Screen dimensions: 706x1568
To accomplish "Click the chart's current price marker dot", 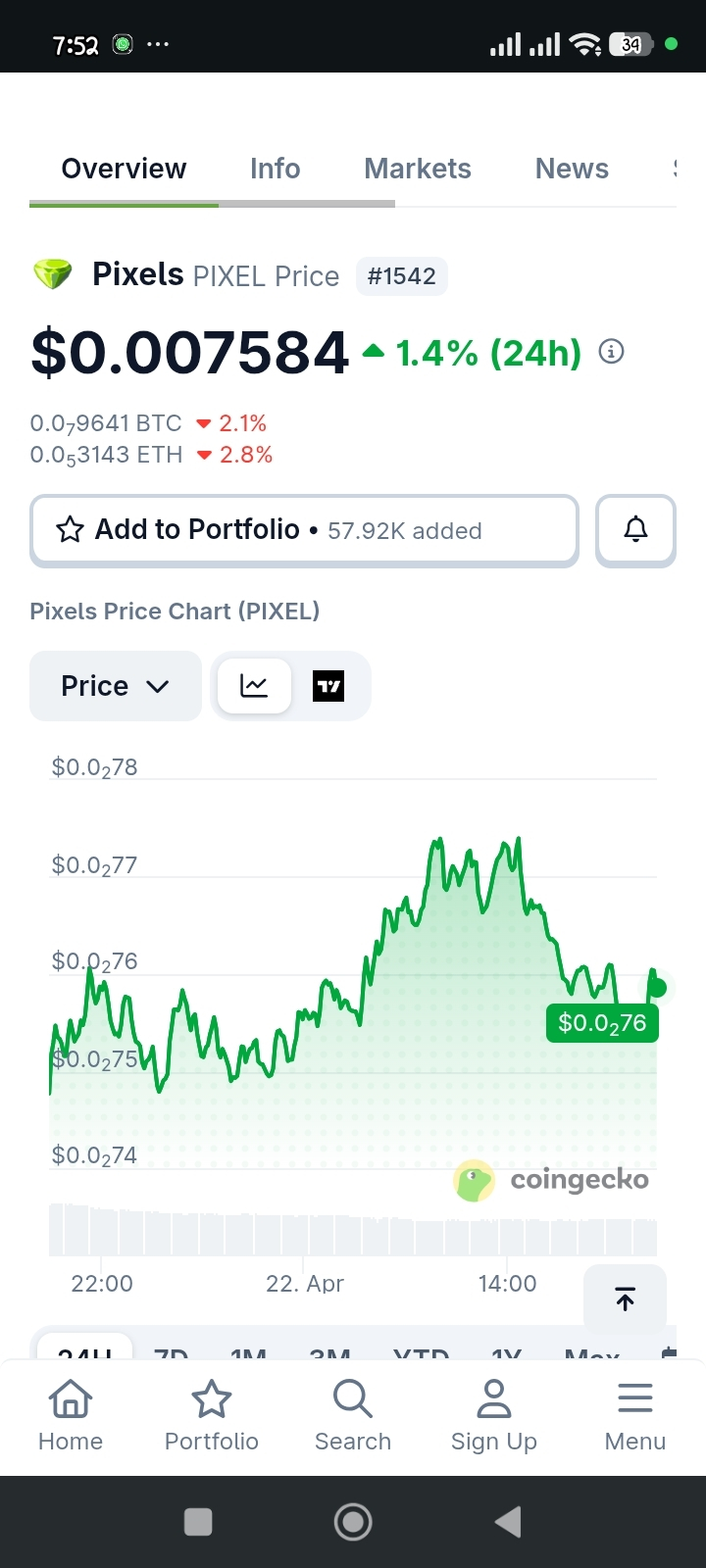I will 657,988.
